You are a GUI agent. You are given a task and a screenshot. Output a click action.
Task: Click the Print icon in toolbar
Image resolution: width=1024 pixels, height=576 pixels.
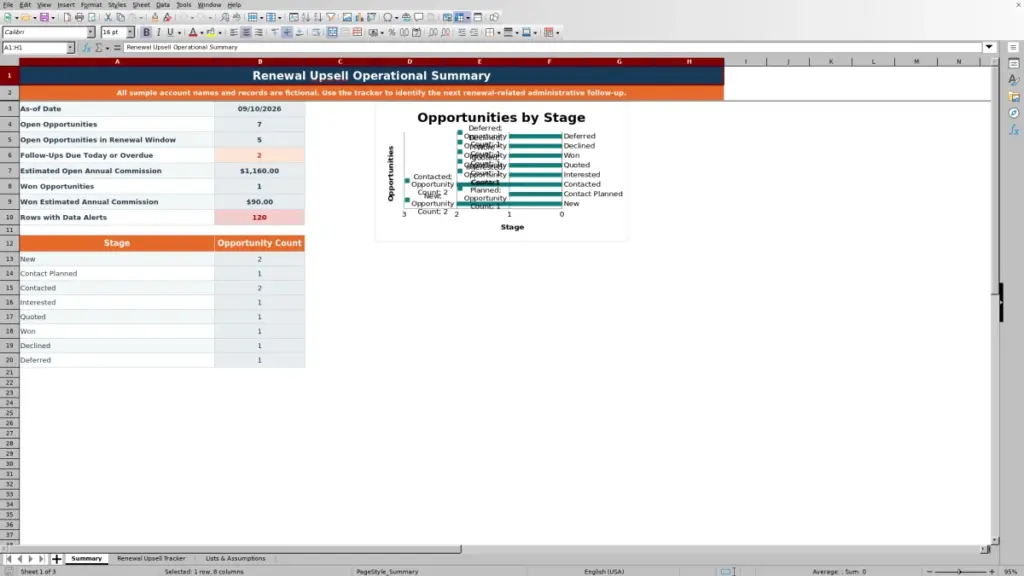coord(79,17)
